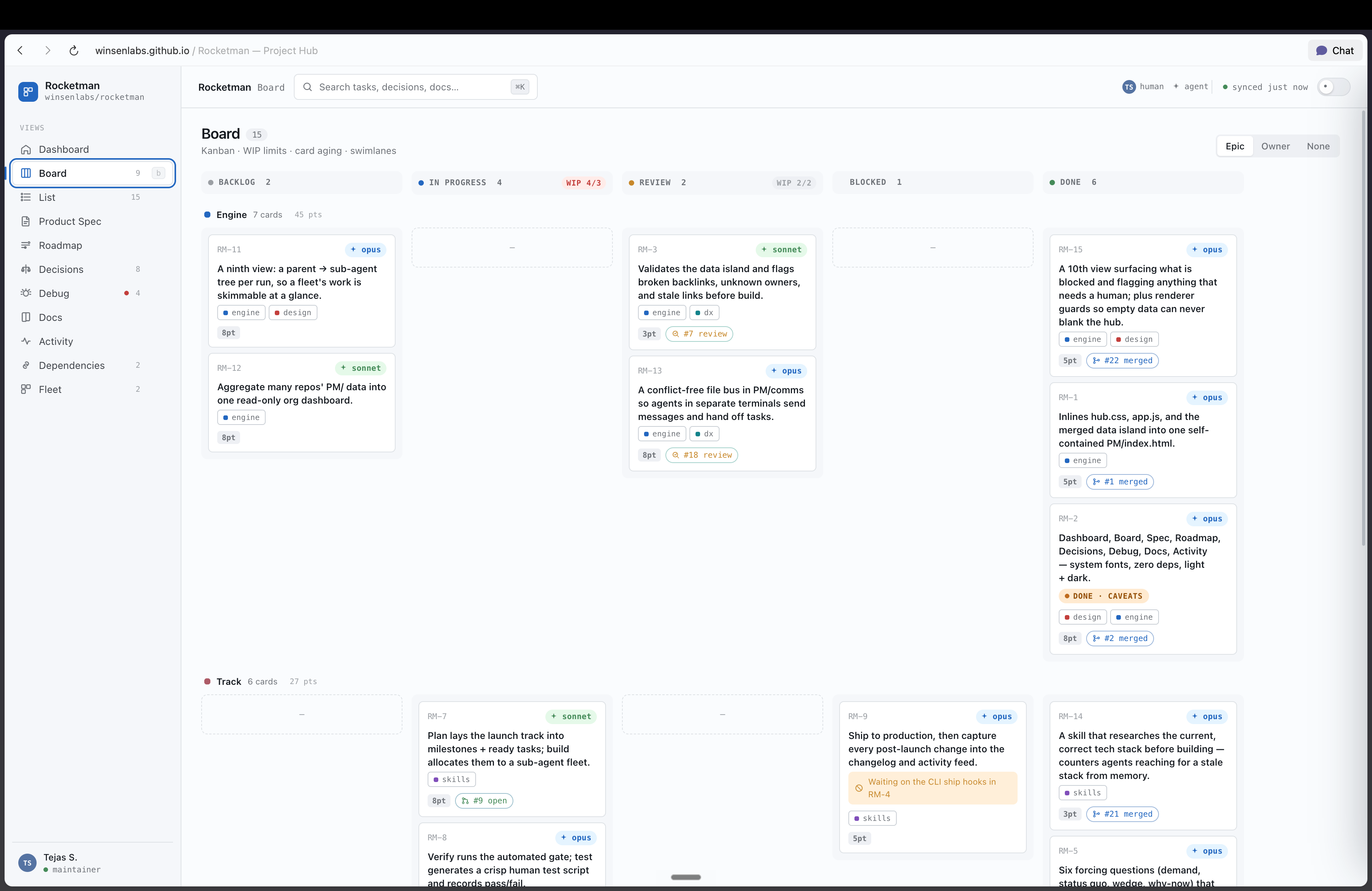Click the opus badge on RM-9

tap(997, 716)
